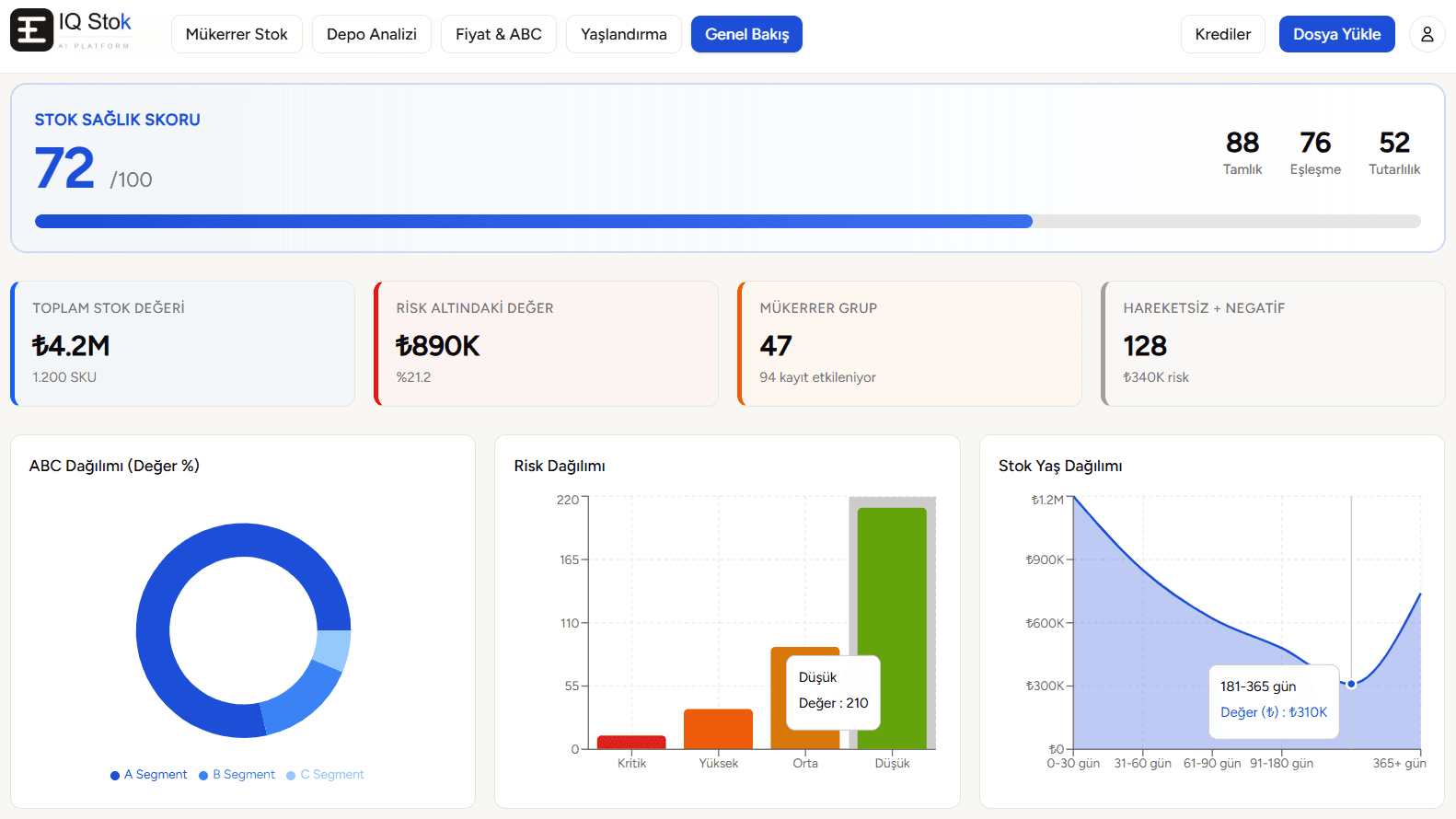Switch to the Depo Analizi tab
The image size is (1456, 819).
pyautogui.click(x=372, y=34)
